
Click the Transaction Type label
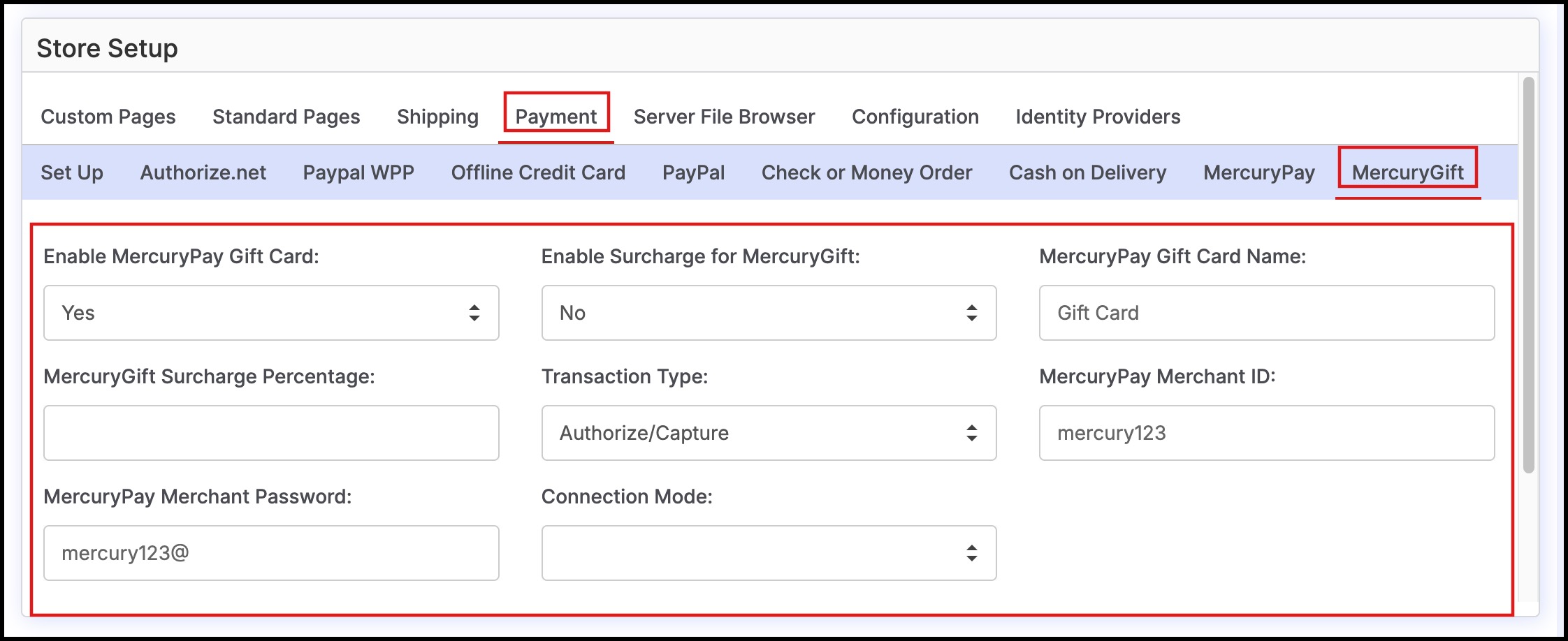[x=625, y=376]
